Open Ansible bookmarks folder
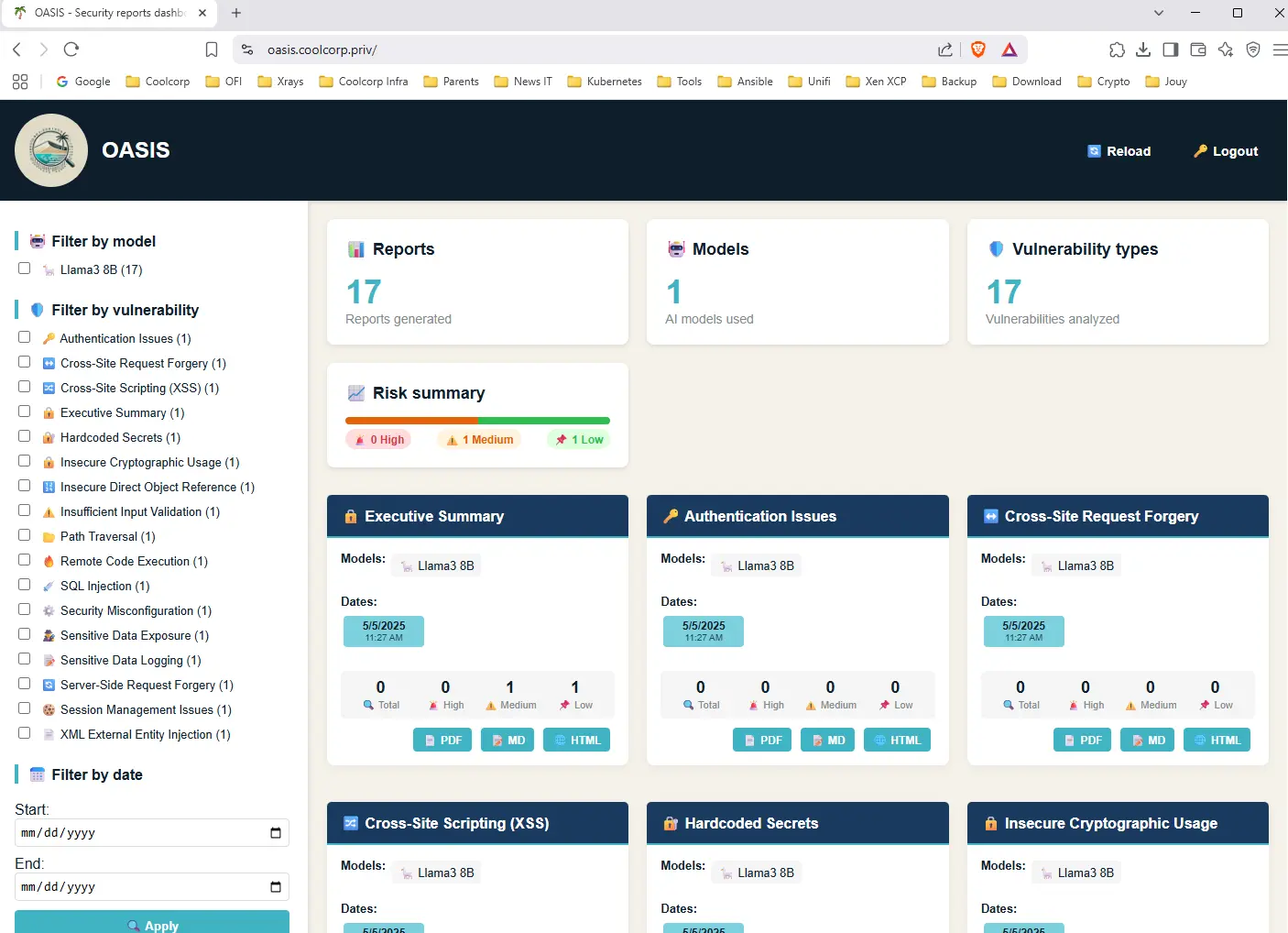Viewport: 1288px width, 933px height. click(746, 82)
